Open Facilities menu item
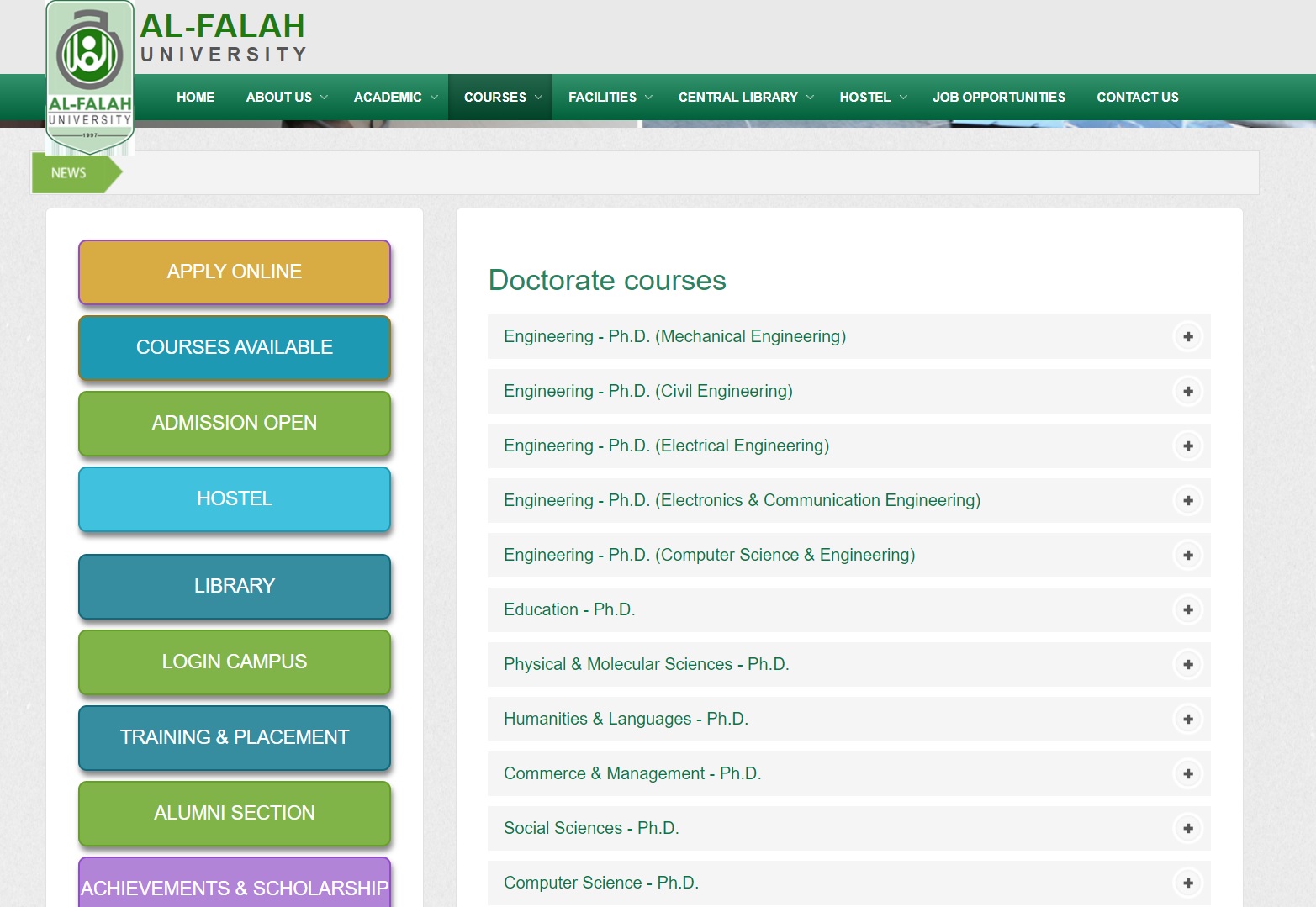The height and width of the screenshot is (907, 1316). pos(602,98)
